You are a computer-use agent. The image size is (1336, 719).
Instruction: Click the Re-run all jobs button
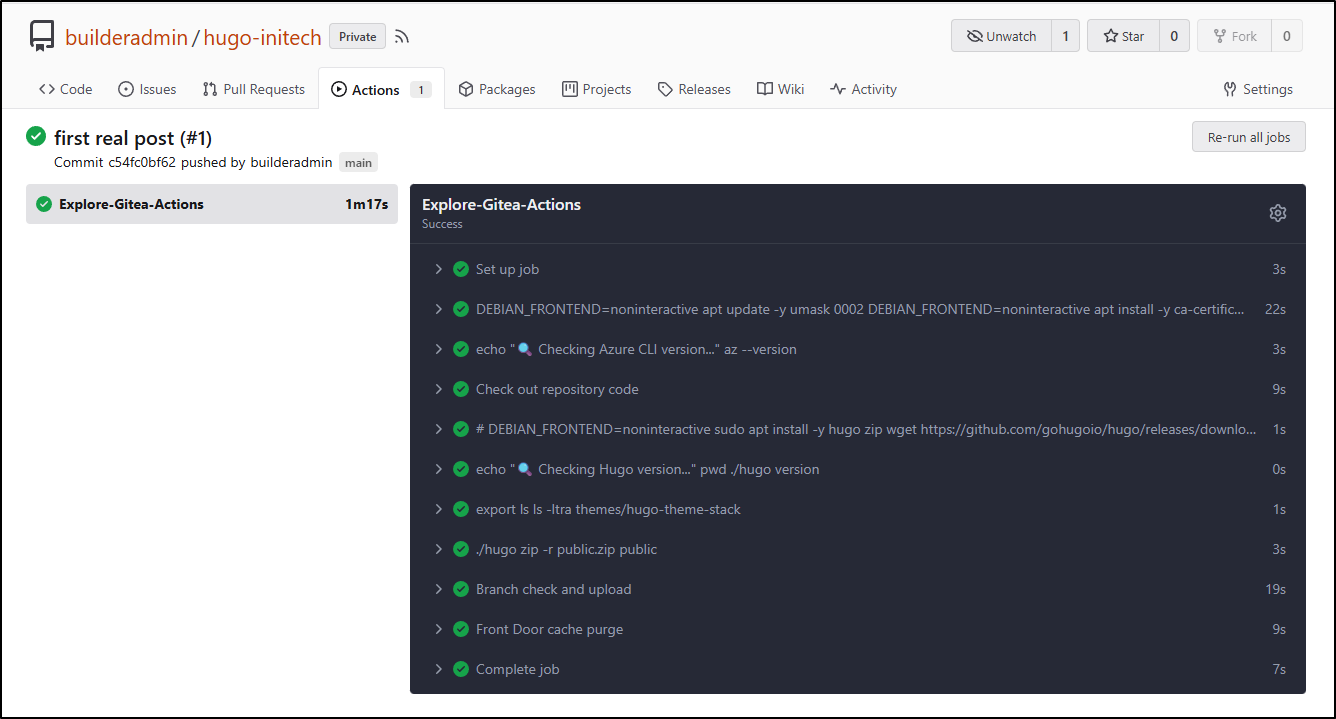tap(1248, 137)
